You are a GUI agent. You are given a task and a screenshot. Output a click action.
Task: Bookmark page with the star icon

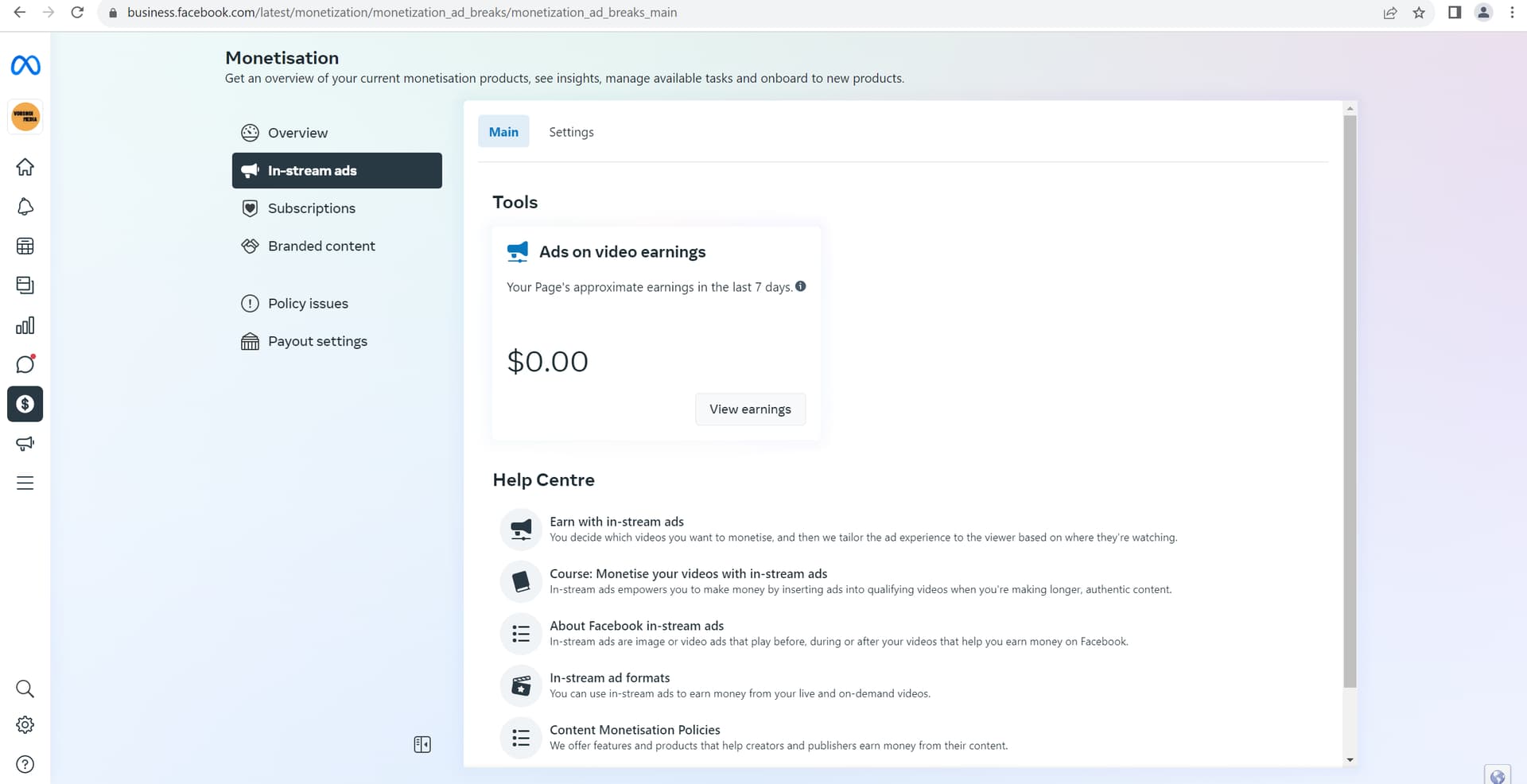click(x=1419, y=13)
